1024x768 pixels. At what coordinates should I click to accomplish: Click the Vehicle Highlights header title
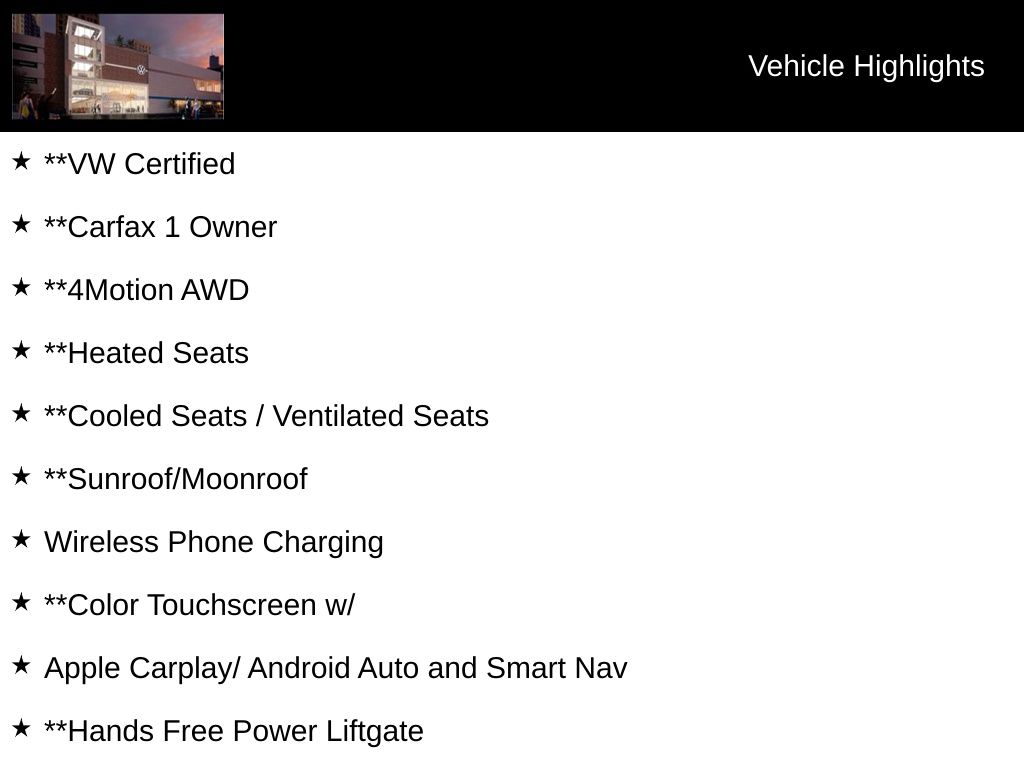click(866, 66)
